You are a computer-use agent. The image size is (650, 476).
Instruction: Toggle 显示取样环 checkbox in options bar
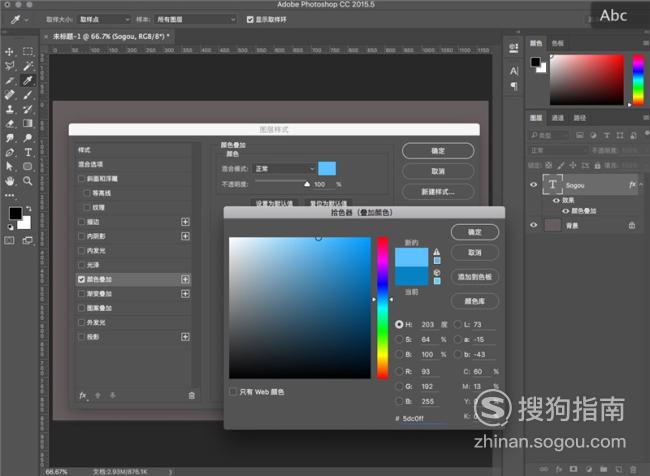click(x=250, y=19)
